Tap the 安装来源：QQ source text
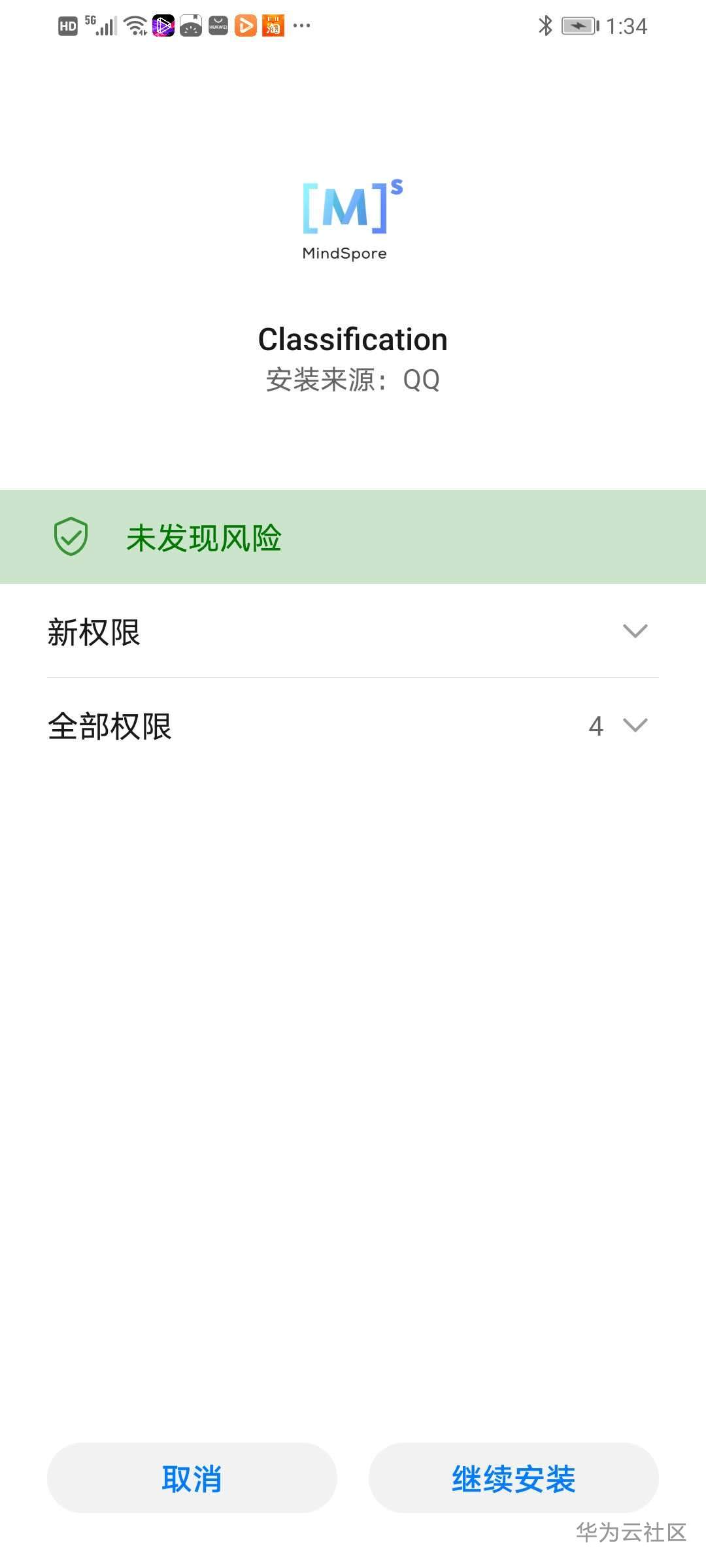 pyautogui.click(x=353, y=380)
